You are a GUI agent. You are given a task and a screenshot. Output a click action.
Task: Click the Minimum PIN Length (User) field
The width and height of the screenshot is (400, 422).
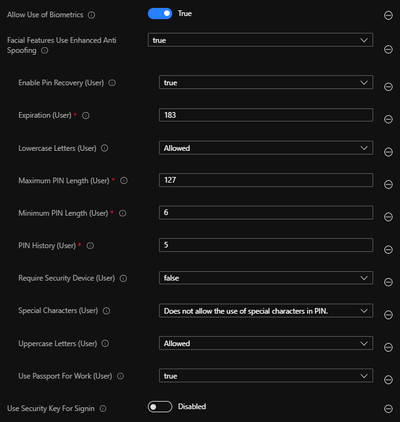pyautogui.click(x=266, y=213)
